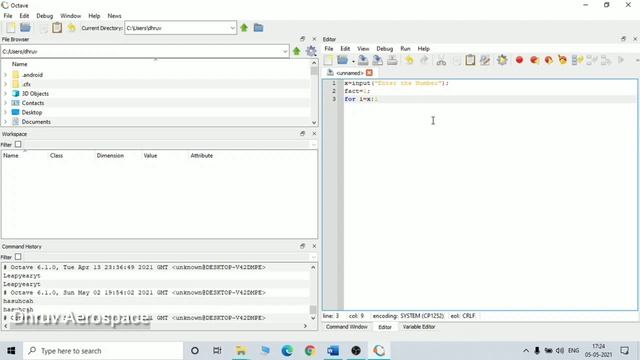Undo edit in Editor toolbar
640x360 pixels.
[409, 60]
